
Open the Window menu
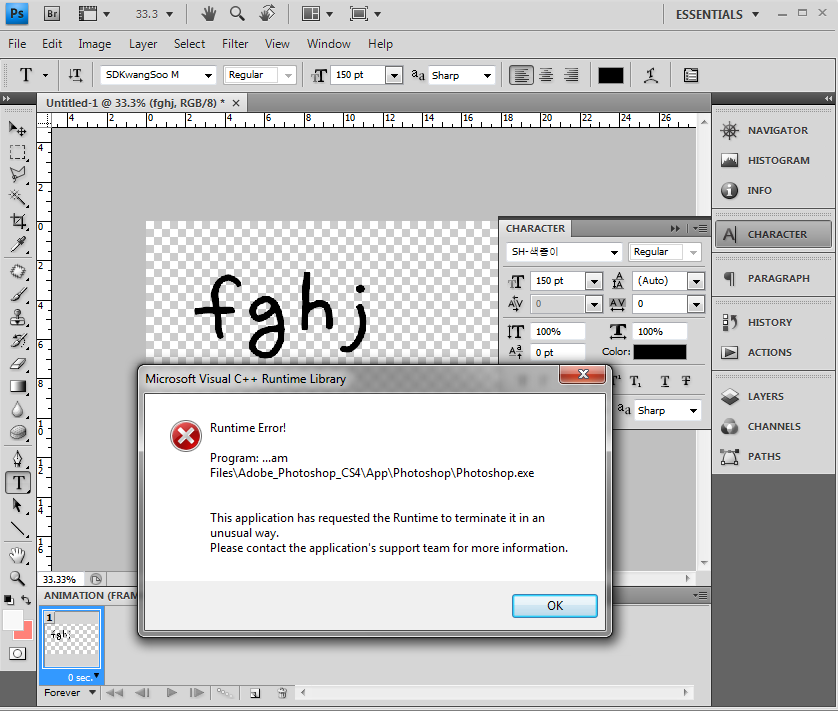pos(329,44)
